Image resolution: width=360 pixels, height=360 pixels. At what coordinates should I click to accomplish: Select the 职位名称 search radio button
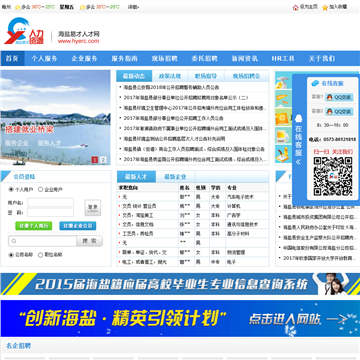click(41, 255)
